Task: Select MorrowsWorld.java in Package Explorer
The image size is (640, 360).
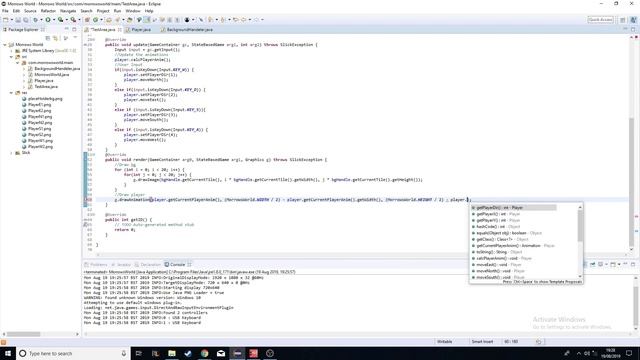Action: 51,75
